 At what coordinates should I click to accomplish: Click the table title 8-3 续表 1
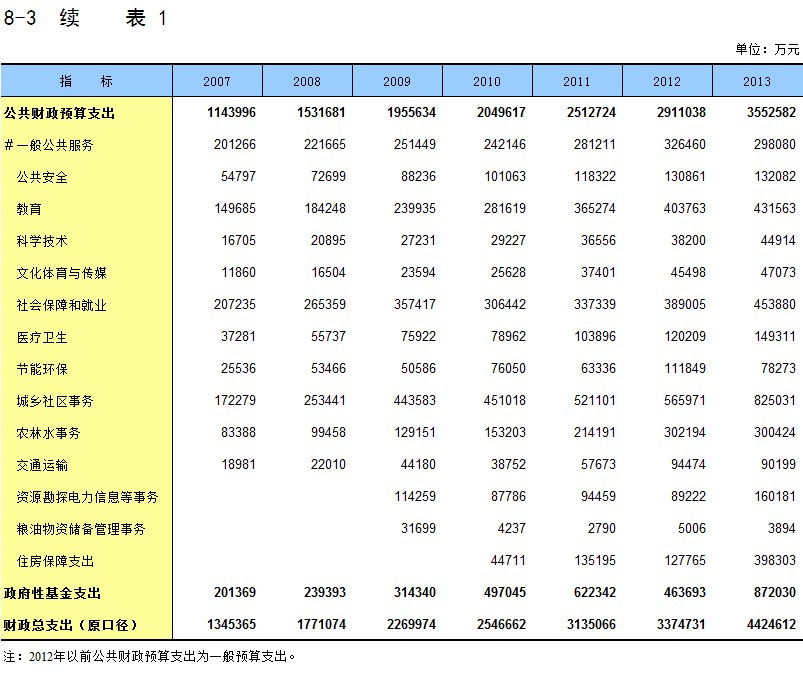click(85, 19)
